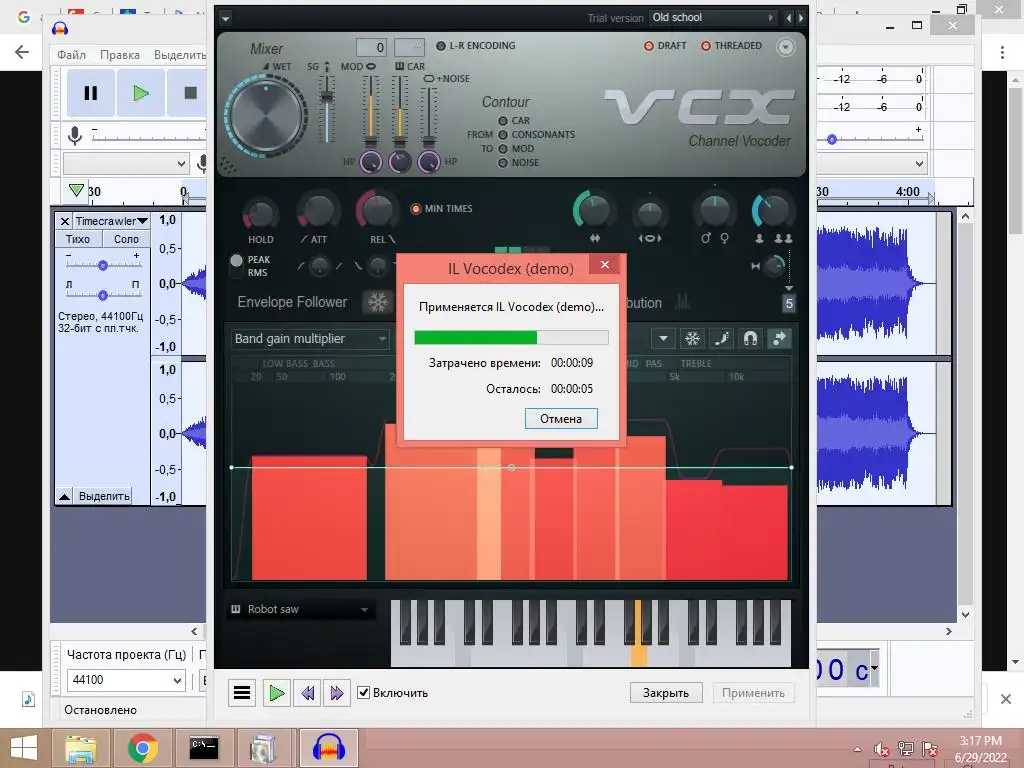Image resolution: width=1024 pixels, height=768 pixels.
Task: Click the REL release knob
Action: tap(377, 211)
